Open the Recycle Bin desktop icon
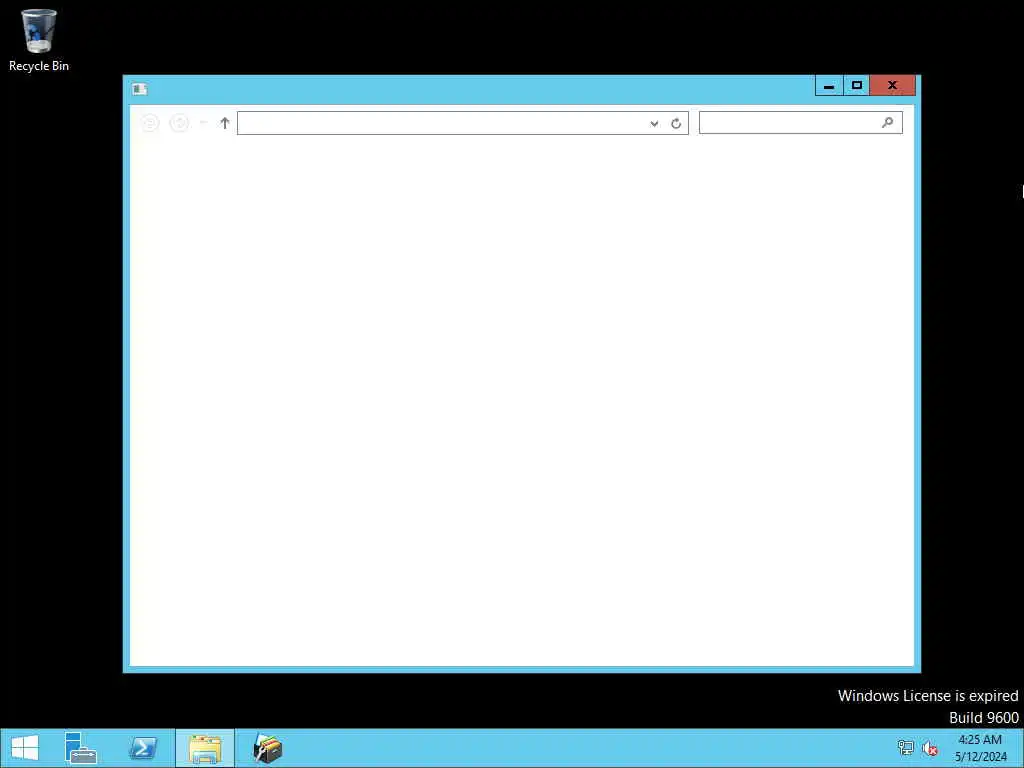 pos(39,40)
